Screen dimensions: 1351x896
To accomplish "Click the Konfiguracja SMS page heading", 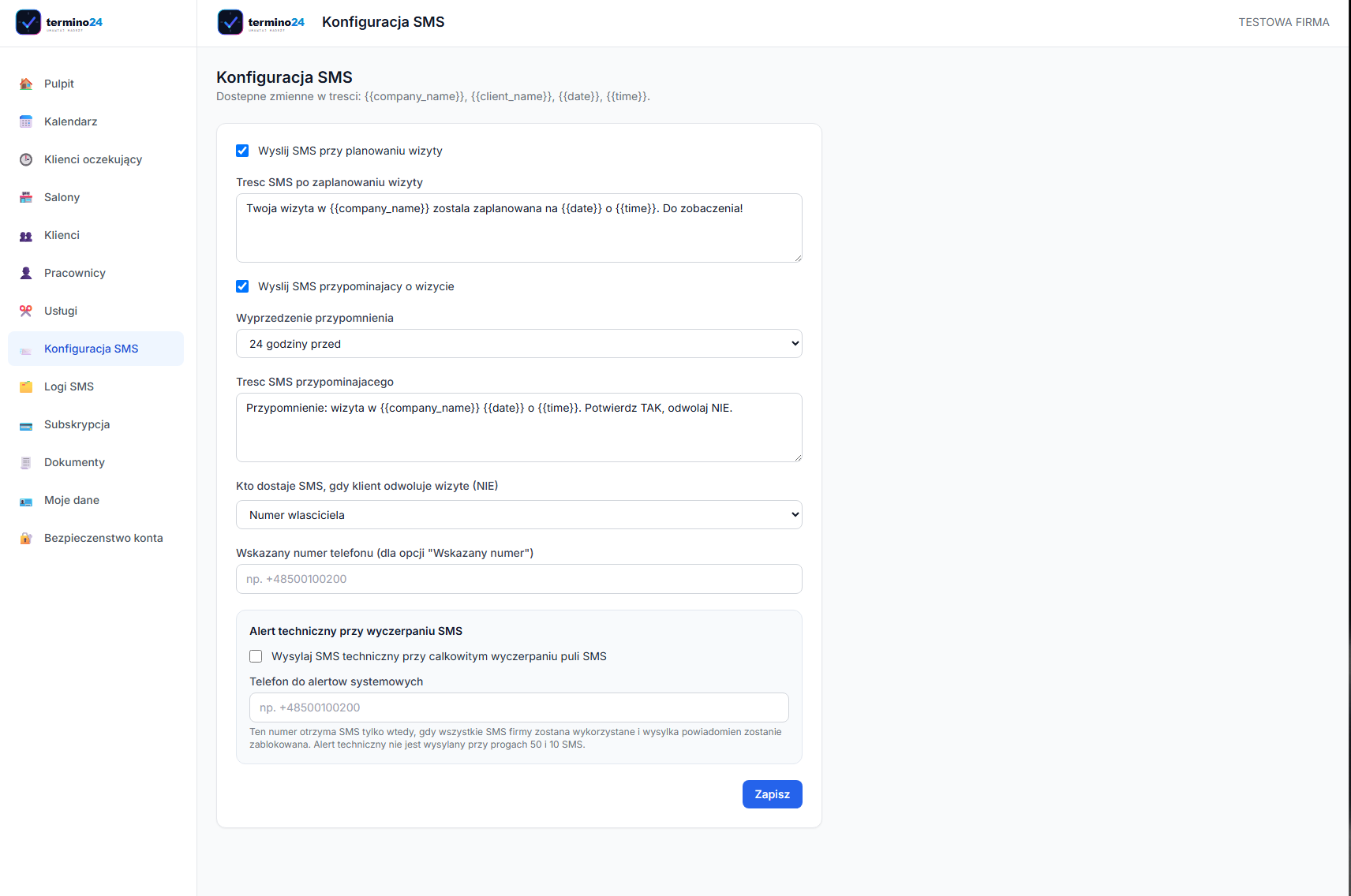I will 284,77.
